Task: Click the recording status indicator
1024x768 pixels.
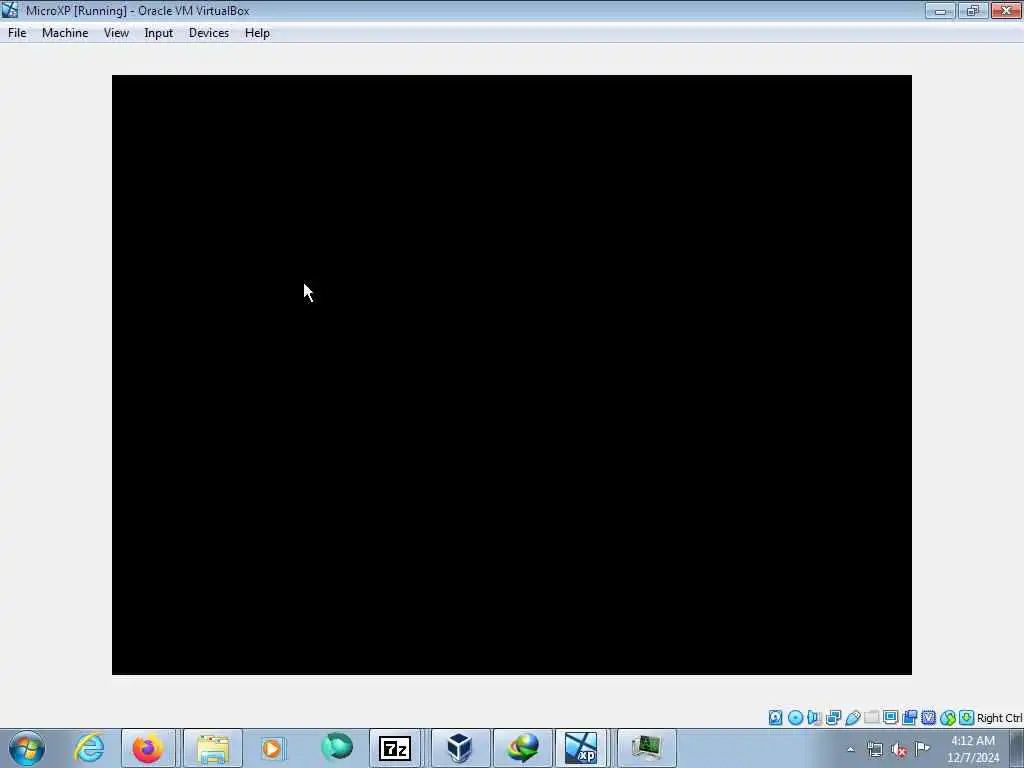Action: 909,718
